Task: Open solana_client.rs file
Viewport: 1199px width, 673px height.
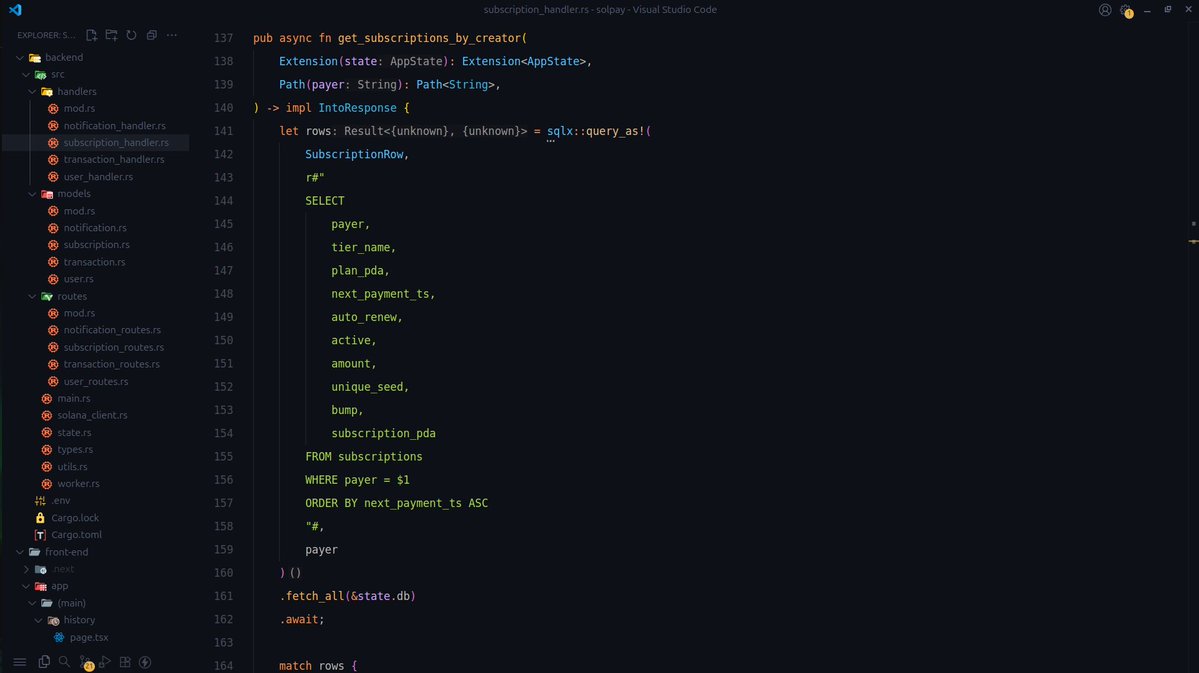Action: (x=92, y=415)
